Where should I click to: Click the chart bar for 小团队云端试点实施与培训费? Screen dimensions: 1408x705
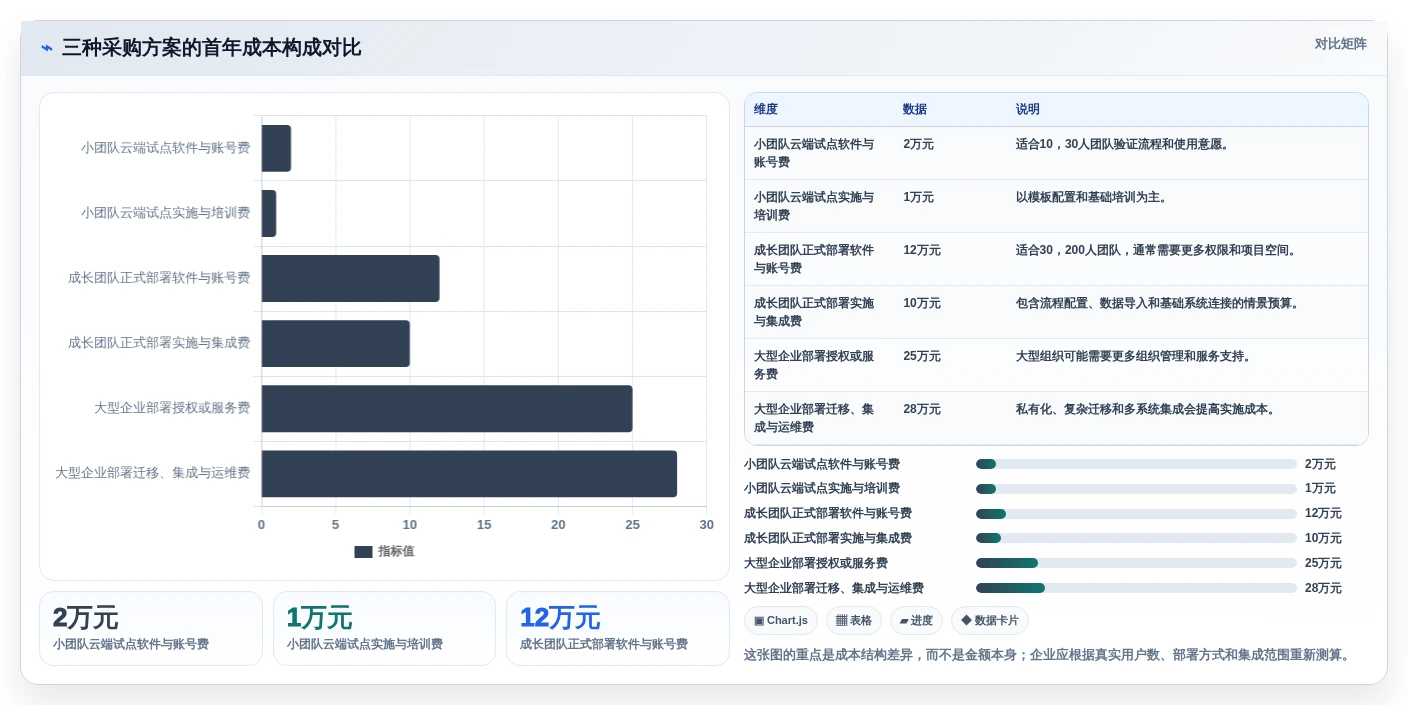tap(269, 213)
